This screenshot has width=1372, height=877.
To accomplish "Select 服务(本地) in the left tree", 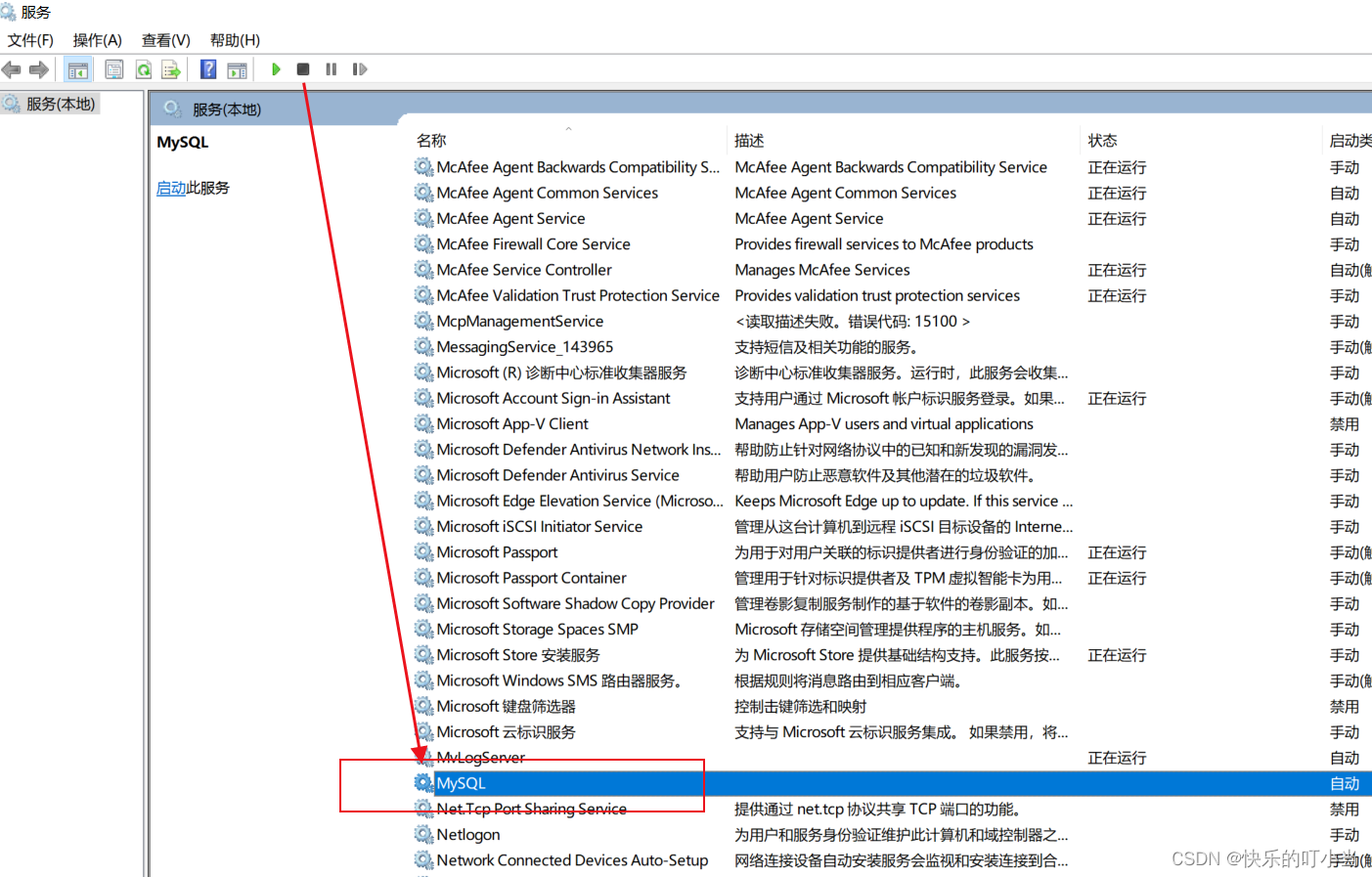I will pos(61,104).
